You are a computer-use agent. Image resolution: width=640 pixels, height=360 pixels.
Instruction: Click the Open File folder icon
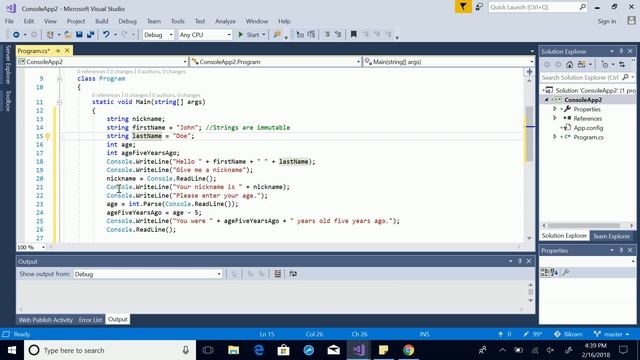click(x=68, y=35)
